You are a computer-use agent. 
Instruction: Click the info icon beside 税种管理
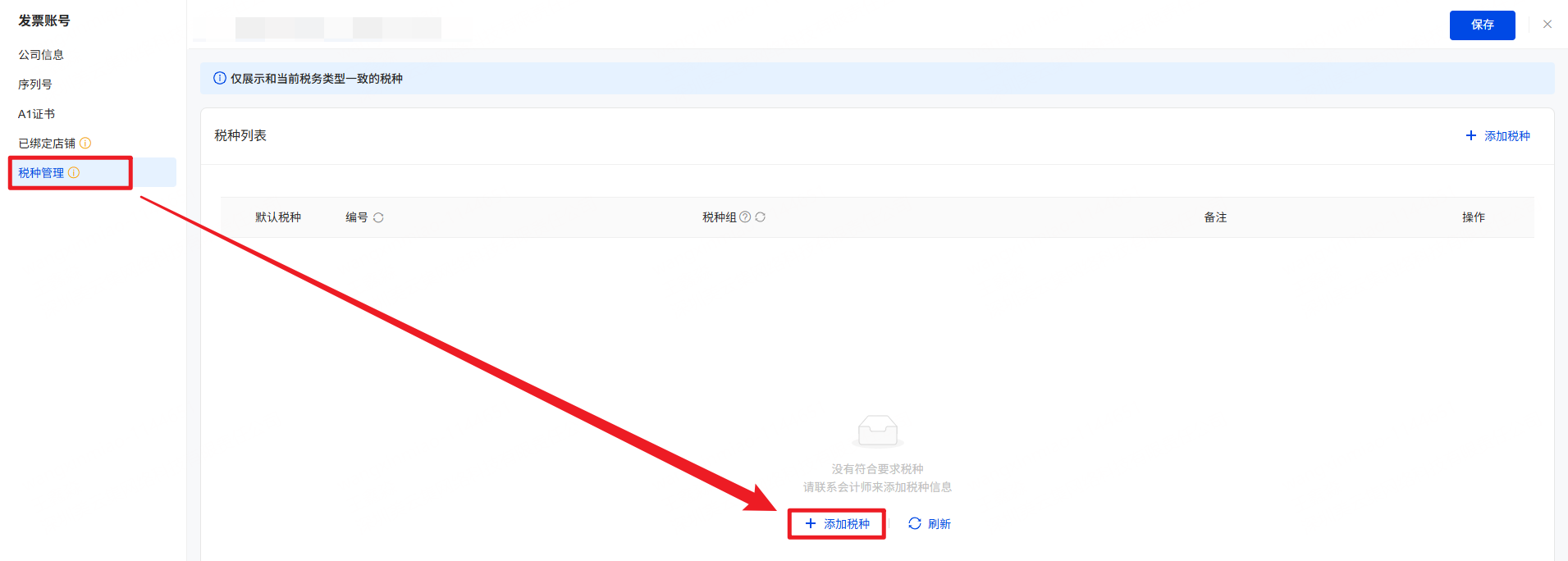74,172
